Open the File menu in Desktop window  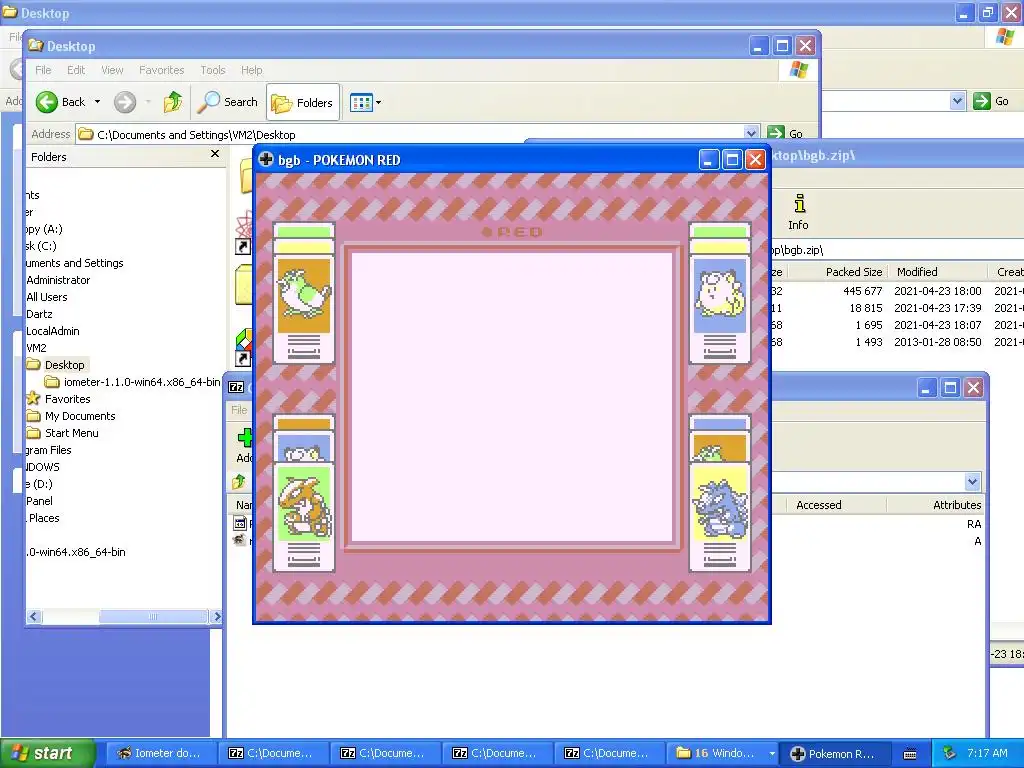(x=43, y=70)
